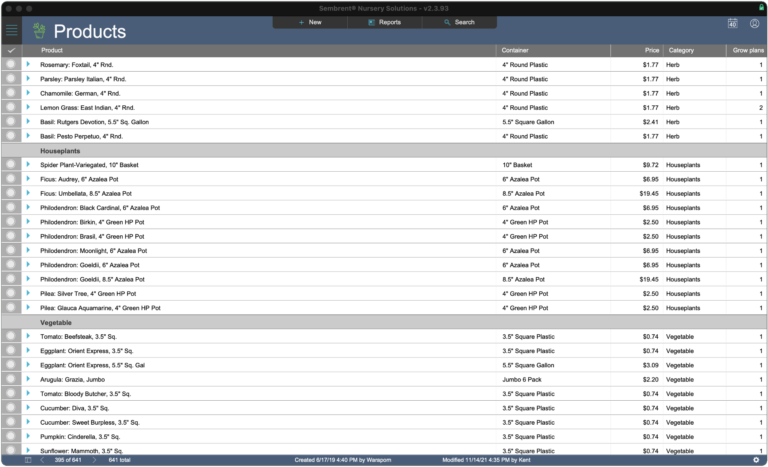Click the Vegetable group header
This screenshot has width=768, height=467.
click(56, 322)
